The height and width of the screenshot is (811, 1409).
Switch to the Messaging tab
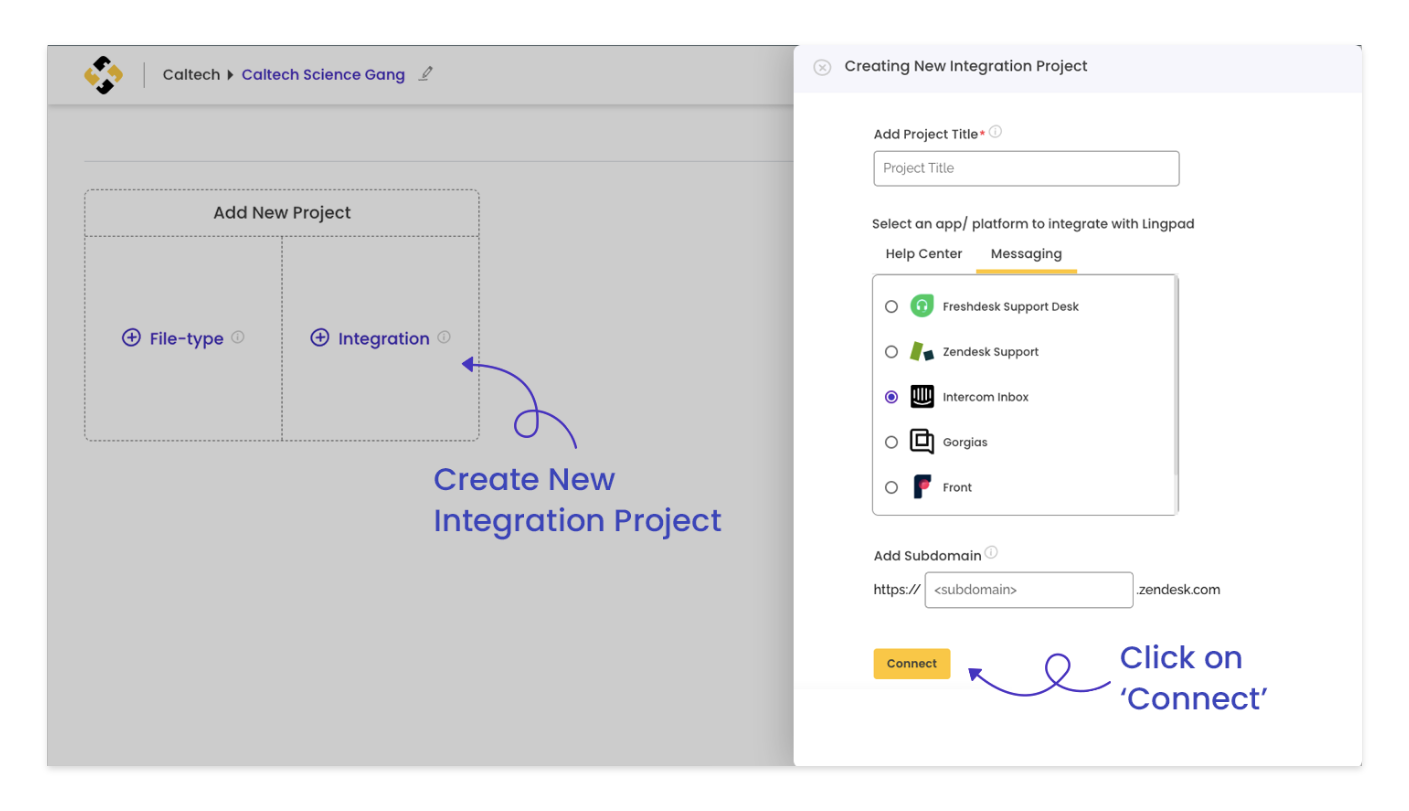click(x=1026, y=253)
